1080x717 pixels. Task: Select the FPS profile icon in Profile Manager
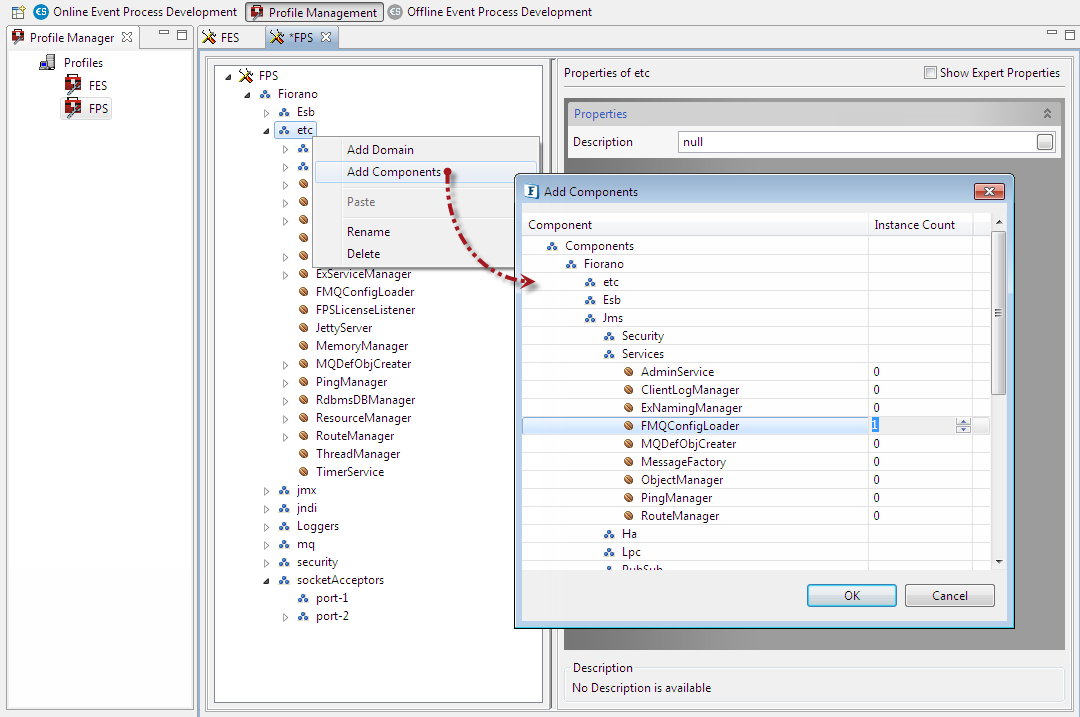[72, 108]
